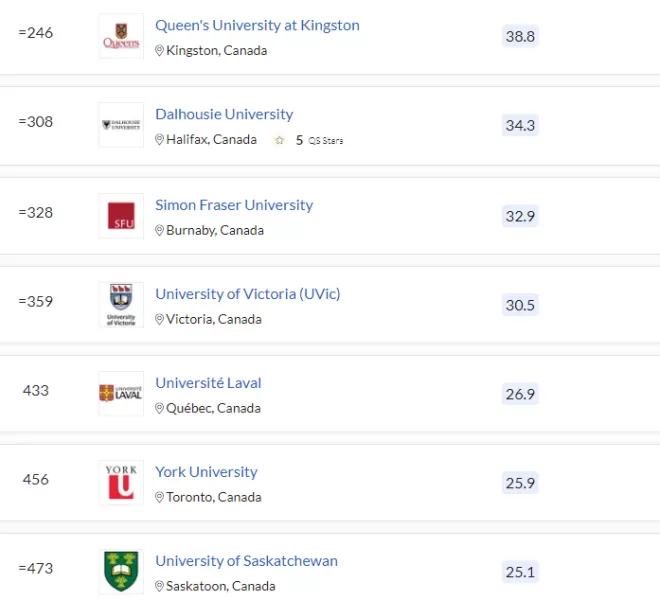Click the Queen's University logo thumbnail

click(121, 36)
